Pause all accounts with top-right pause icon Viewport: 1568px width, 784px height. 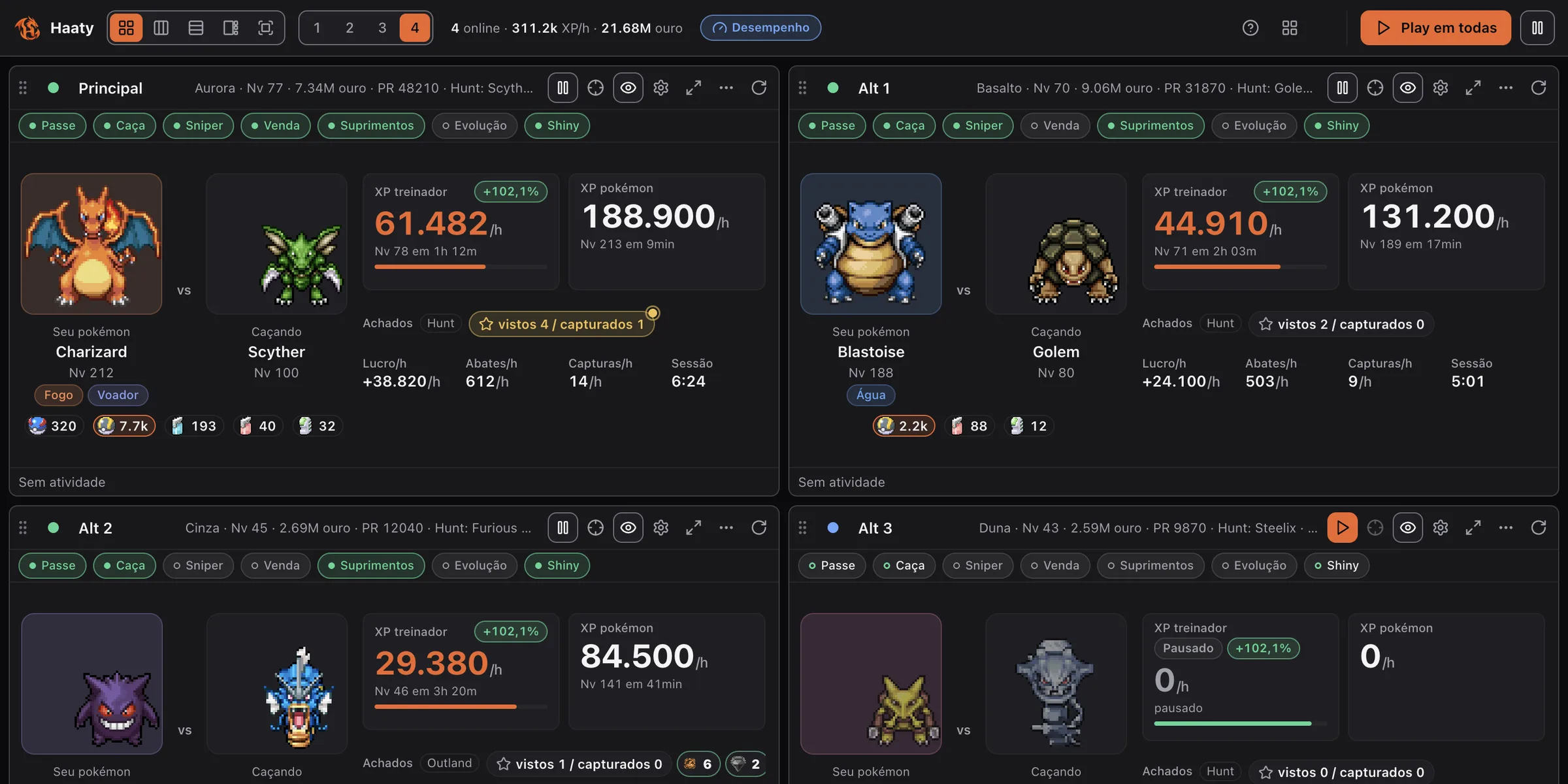coord(1537,27)
